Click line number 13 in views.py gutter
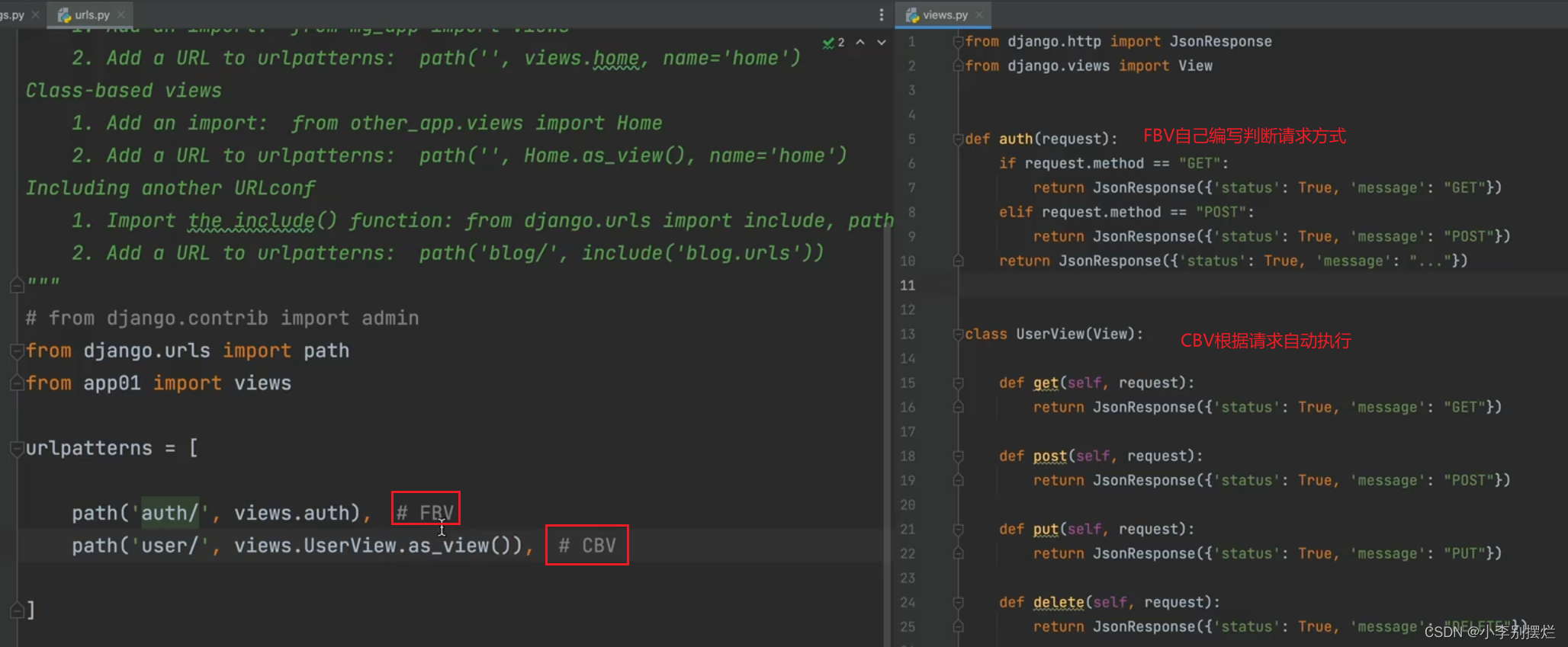Viewport: 1568px width, 647px height. pyautogui.click(x=908, y=335)
